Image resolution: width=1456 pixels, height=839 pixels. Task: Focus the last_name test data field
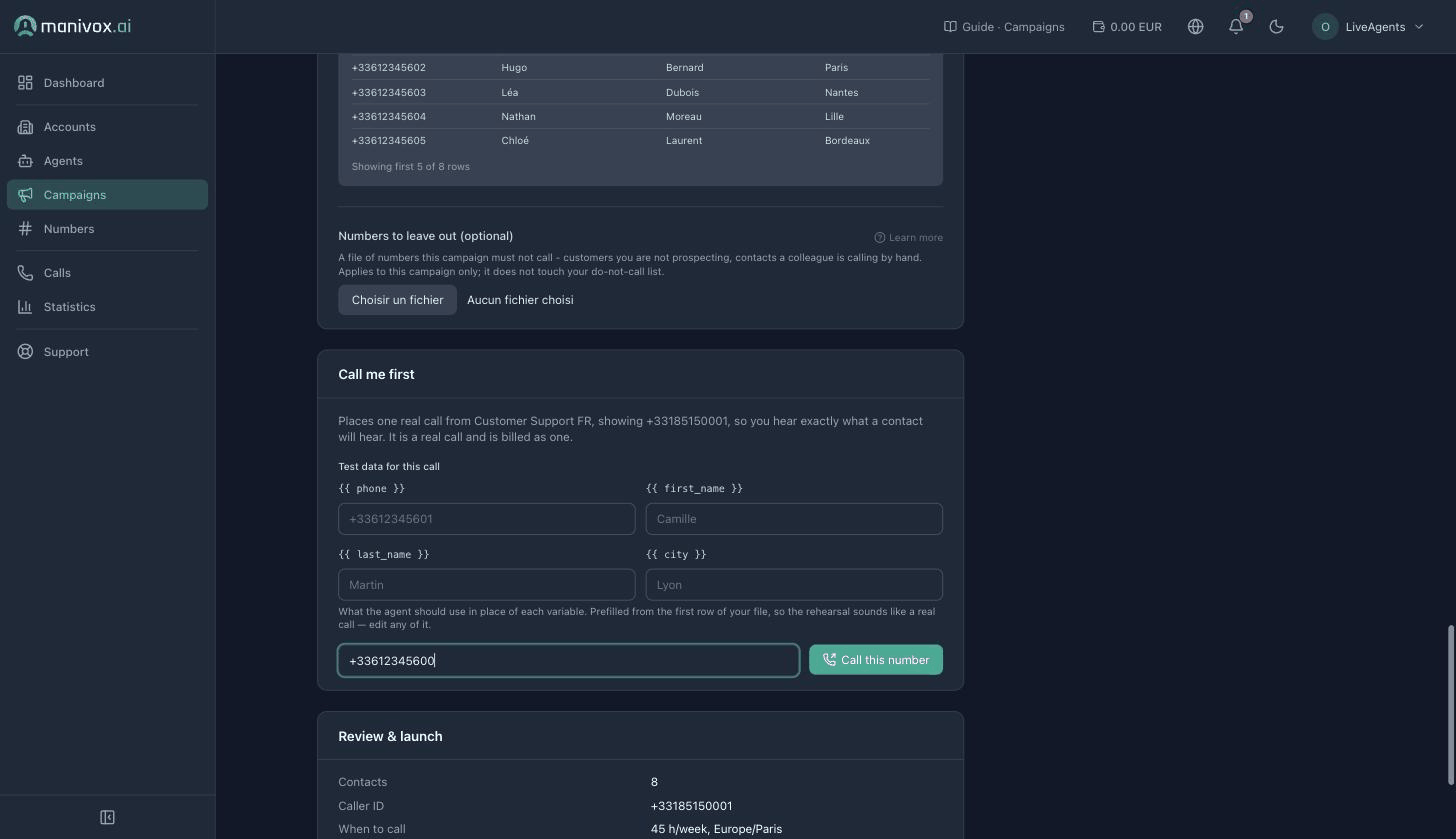pos(487,585)
